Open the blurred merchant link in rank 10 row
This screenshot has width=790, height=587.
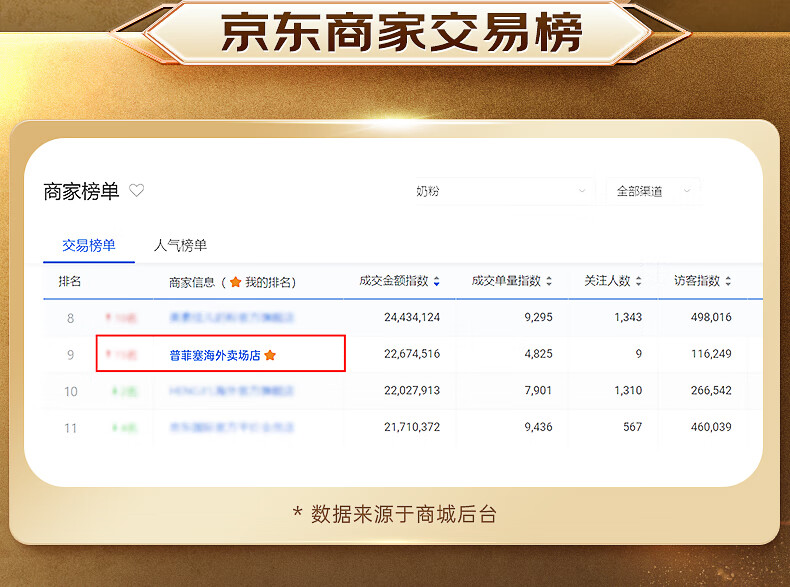(x=232, y=390)
